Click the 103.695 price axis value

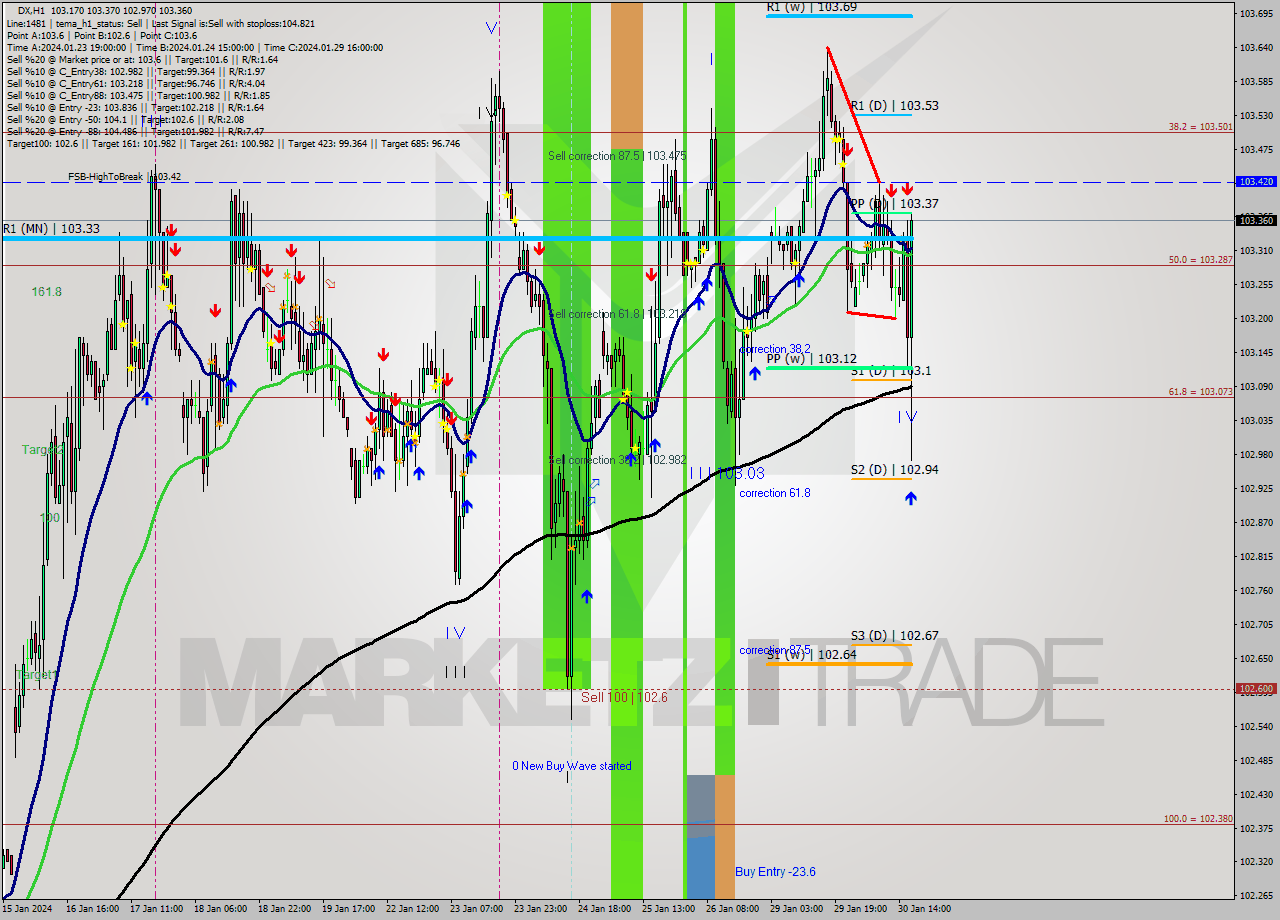coord(1256,14)
